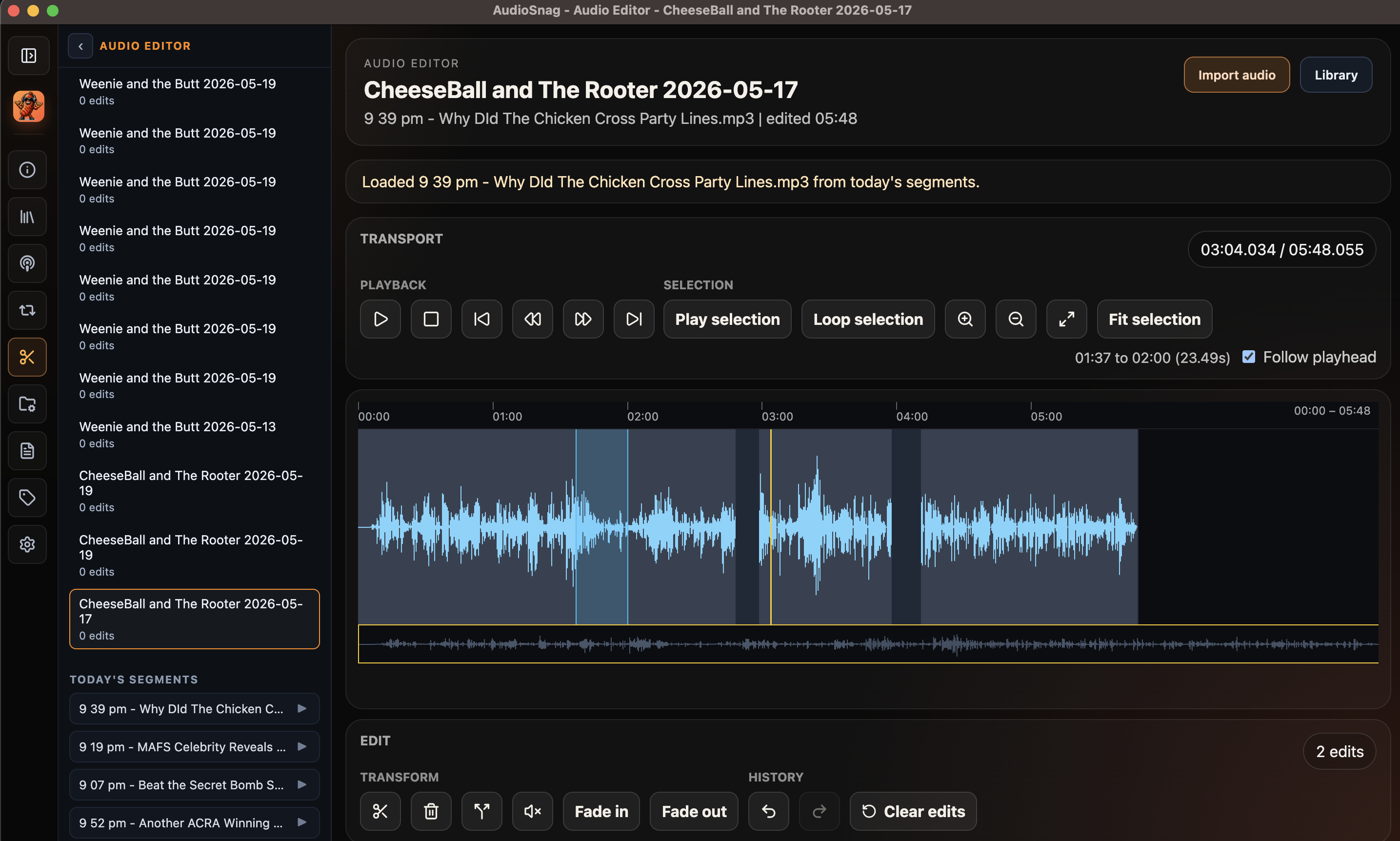Click the 2 edits counter badge
1400x841 pixels.
1340,751
